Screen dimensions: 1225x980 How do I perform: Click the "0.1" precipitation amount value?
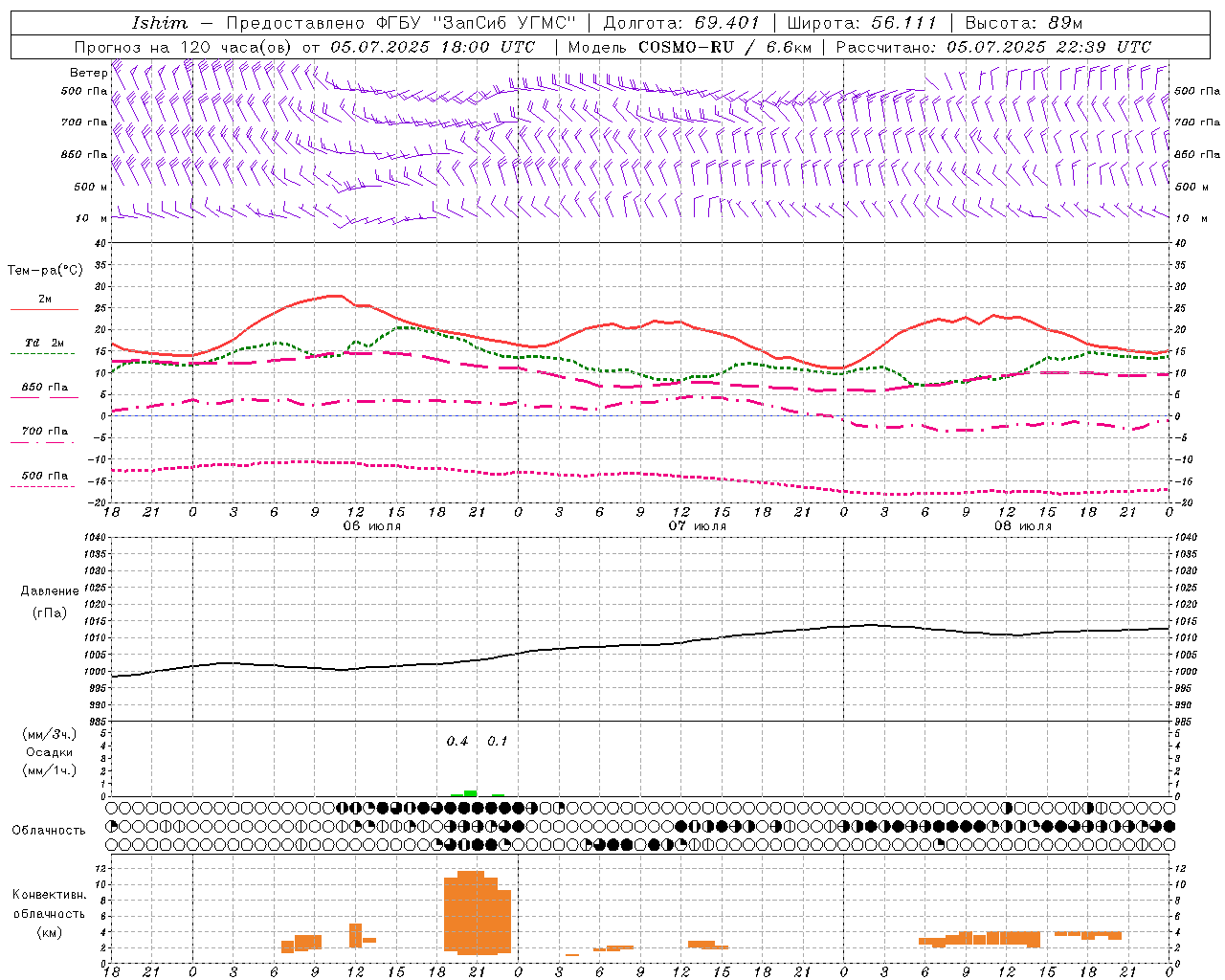click(497, 742)
